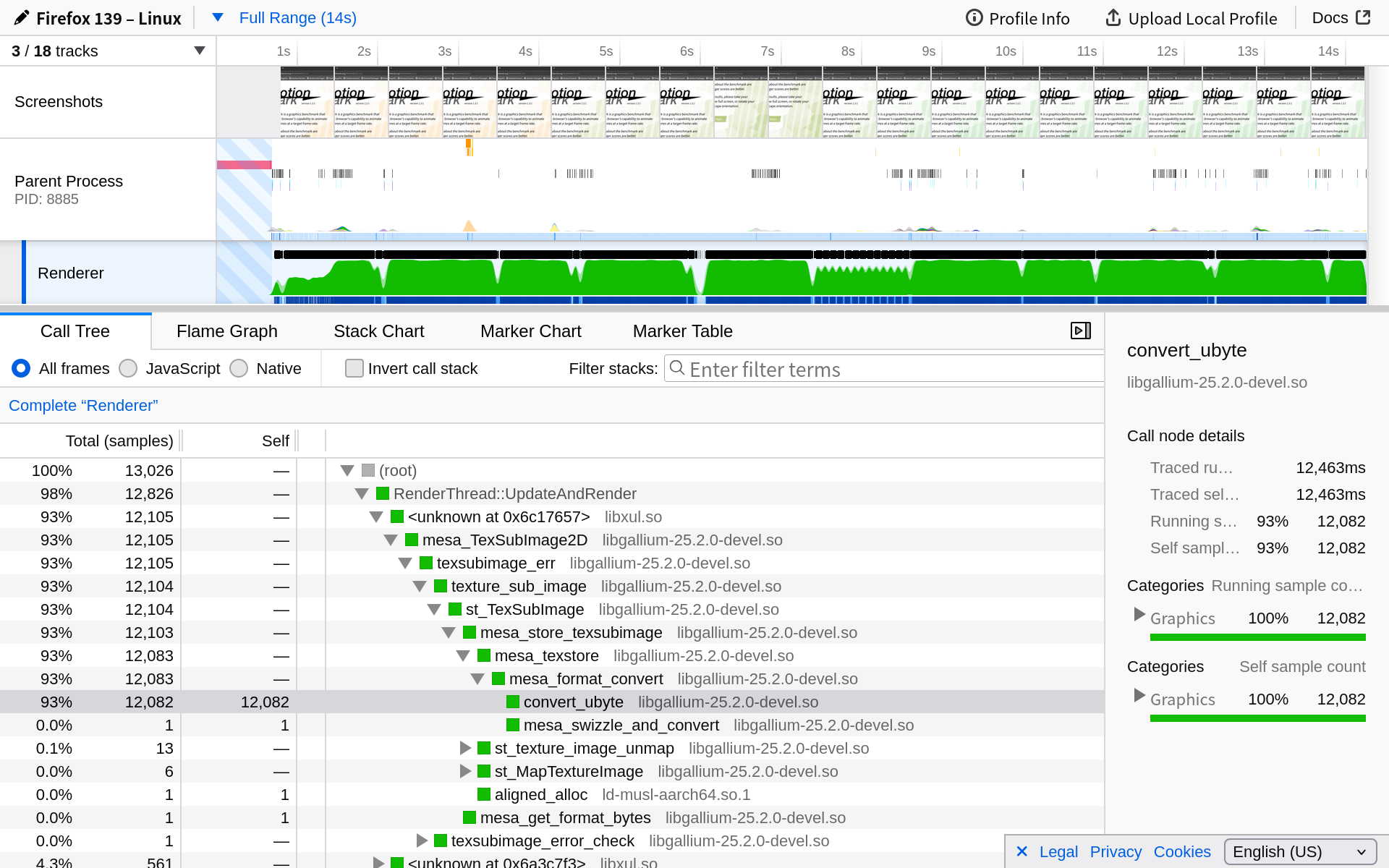Expand Graphics under Self sample count
The height and width of the screenshot is (868, 1389).
coord(1139,696)
